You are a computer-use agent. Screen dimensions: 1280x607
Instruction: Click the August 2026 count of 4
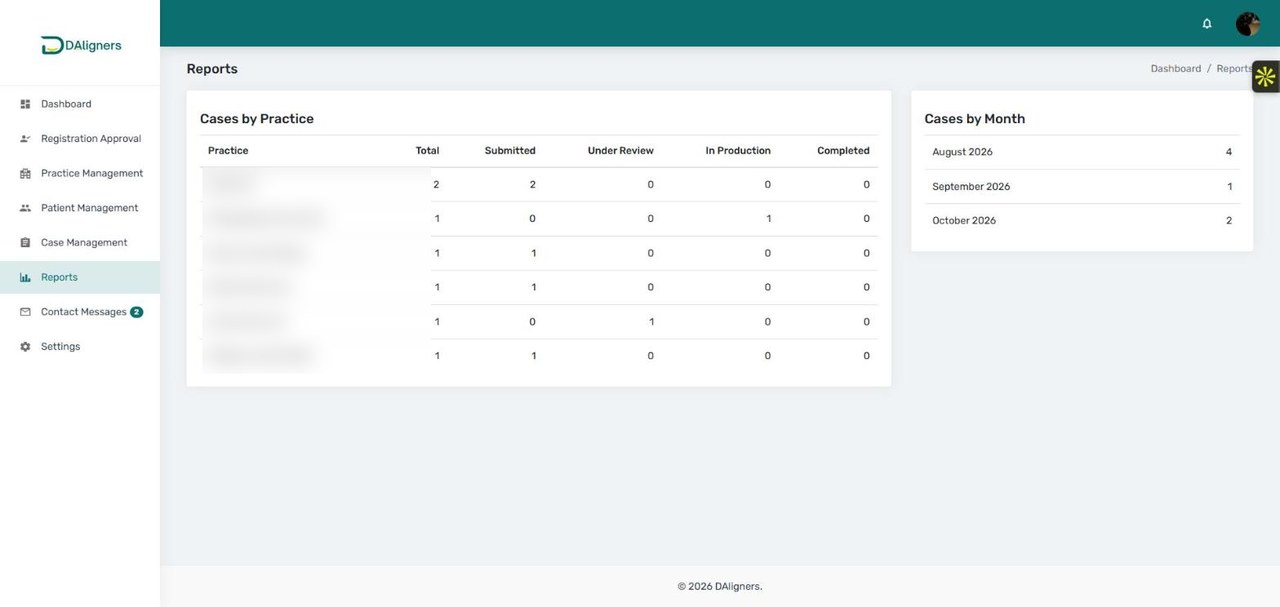pos(1229,152)
